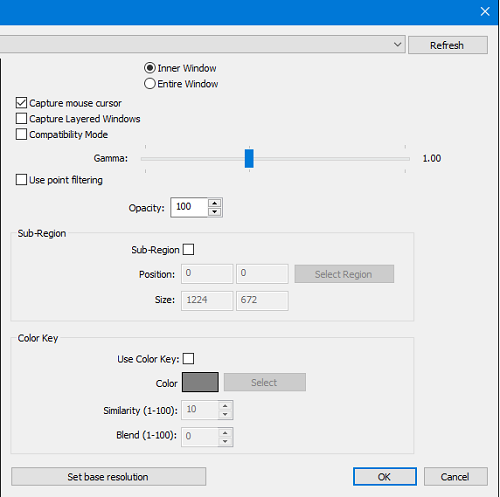This screenshot has height=497, width=500.
Task: Click the Gamma slider handle
Action: coord(249,158)
